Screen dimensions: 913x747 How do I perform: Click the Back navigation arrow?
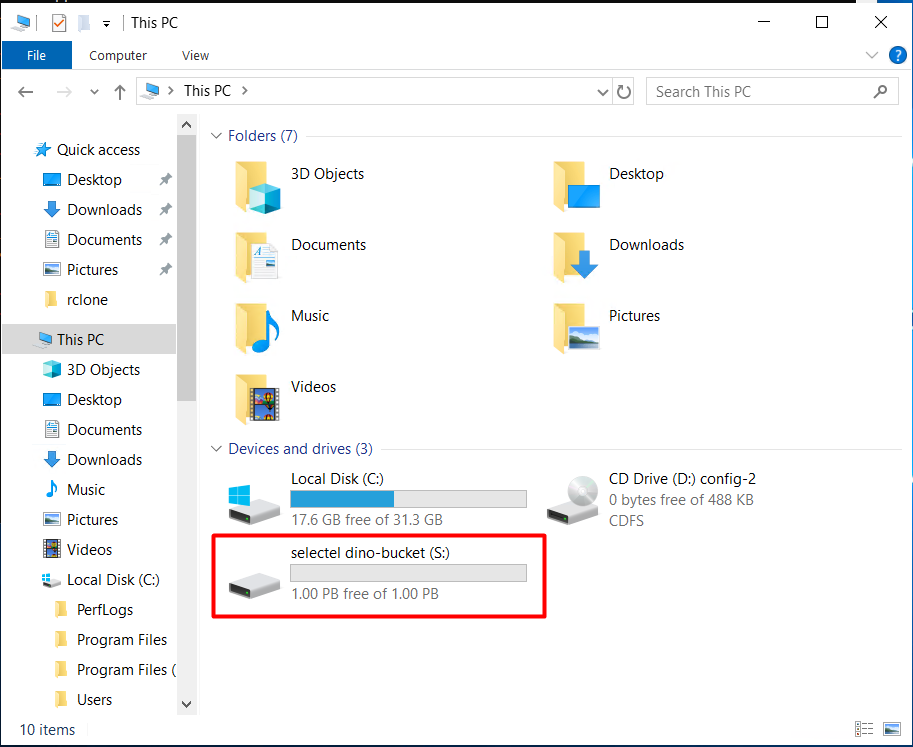pos(27,92)
